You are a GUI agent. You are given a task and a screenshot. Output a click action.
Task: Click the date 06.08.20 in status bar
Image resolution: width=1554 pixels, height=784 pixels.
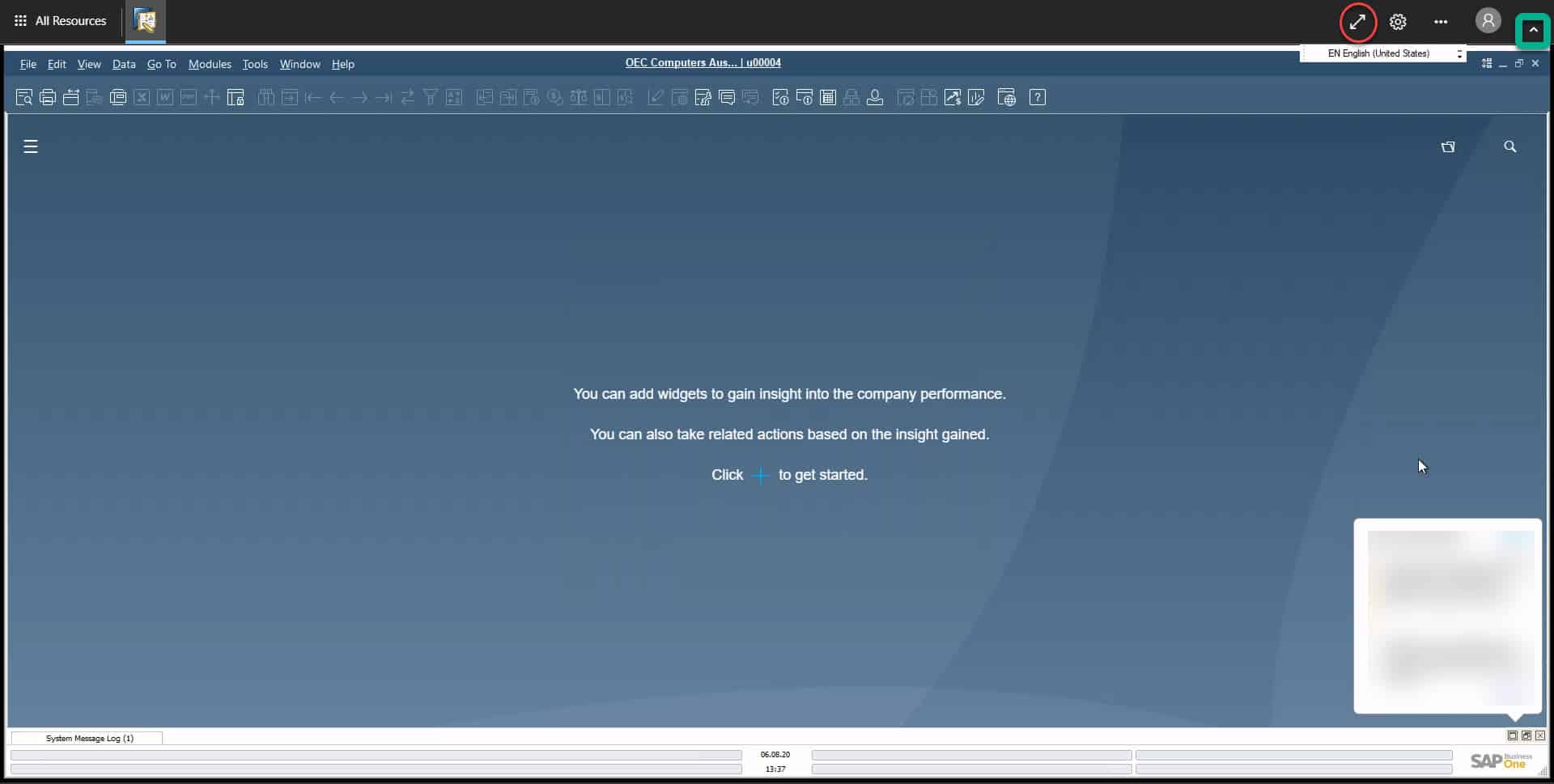point(775,754)
